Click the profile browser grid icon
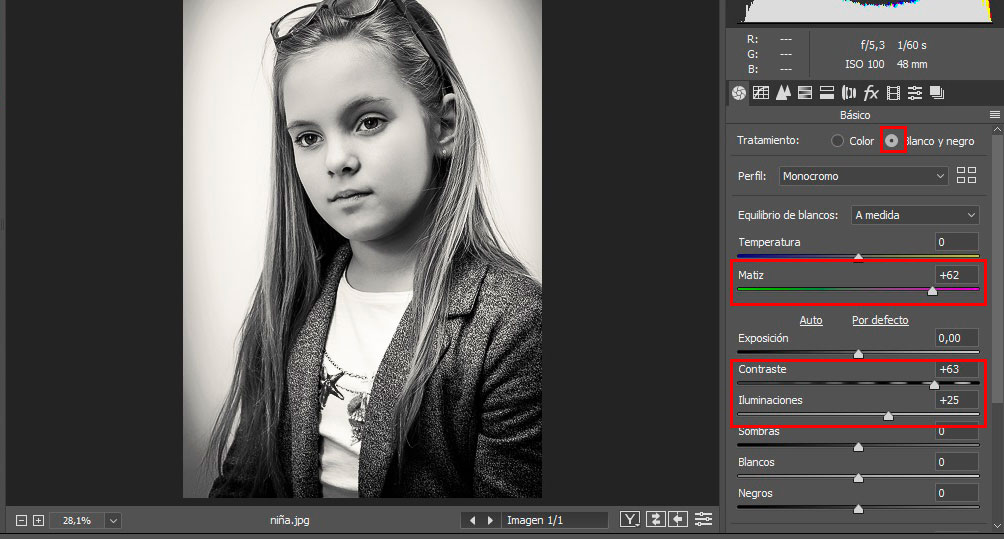Image resolution: width=1004 pixels, height=539 pixels. (x=966, y=176)
